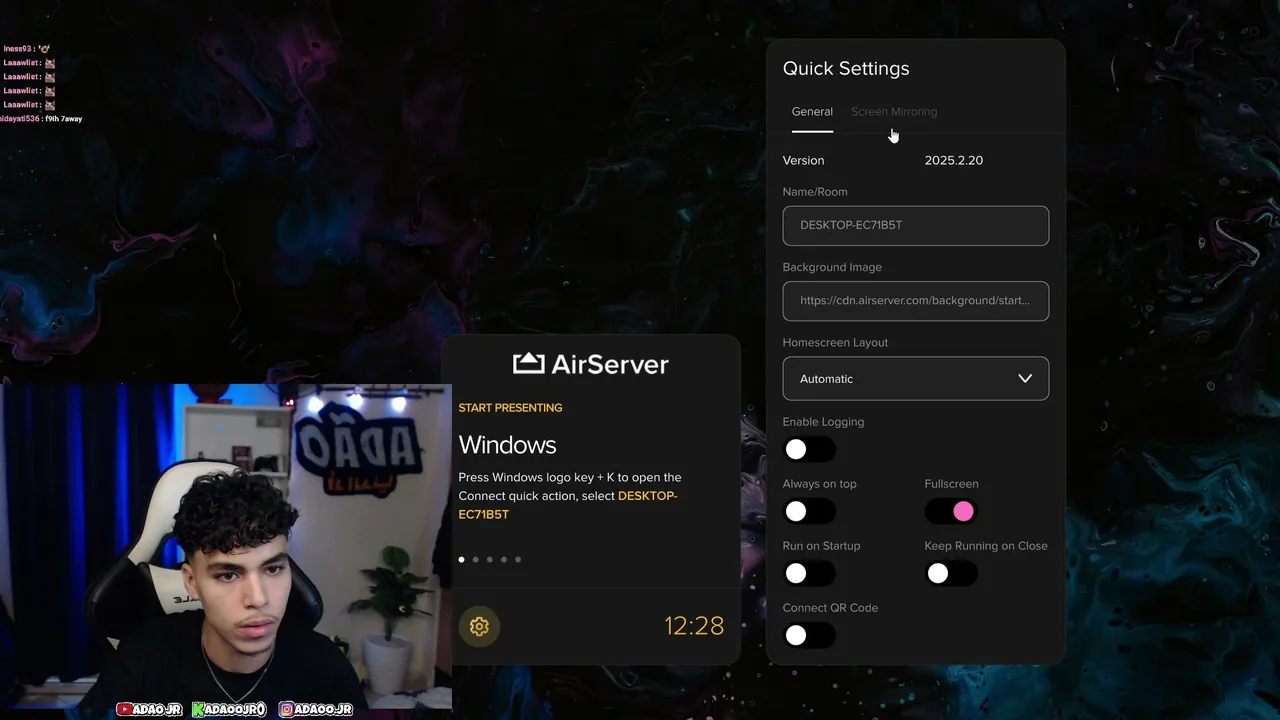Focus the Name/Room input field
This screenshot has width=1280, height=720.
(x=916, y=226)
